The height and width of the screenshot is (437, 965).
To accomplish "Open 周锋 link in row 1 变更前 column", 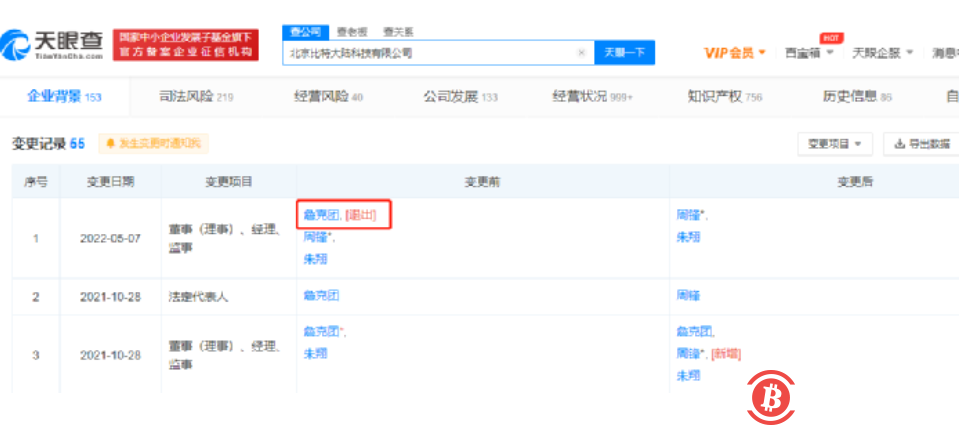I will (316, 237).
